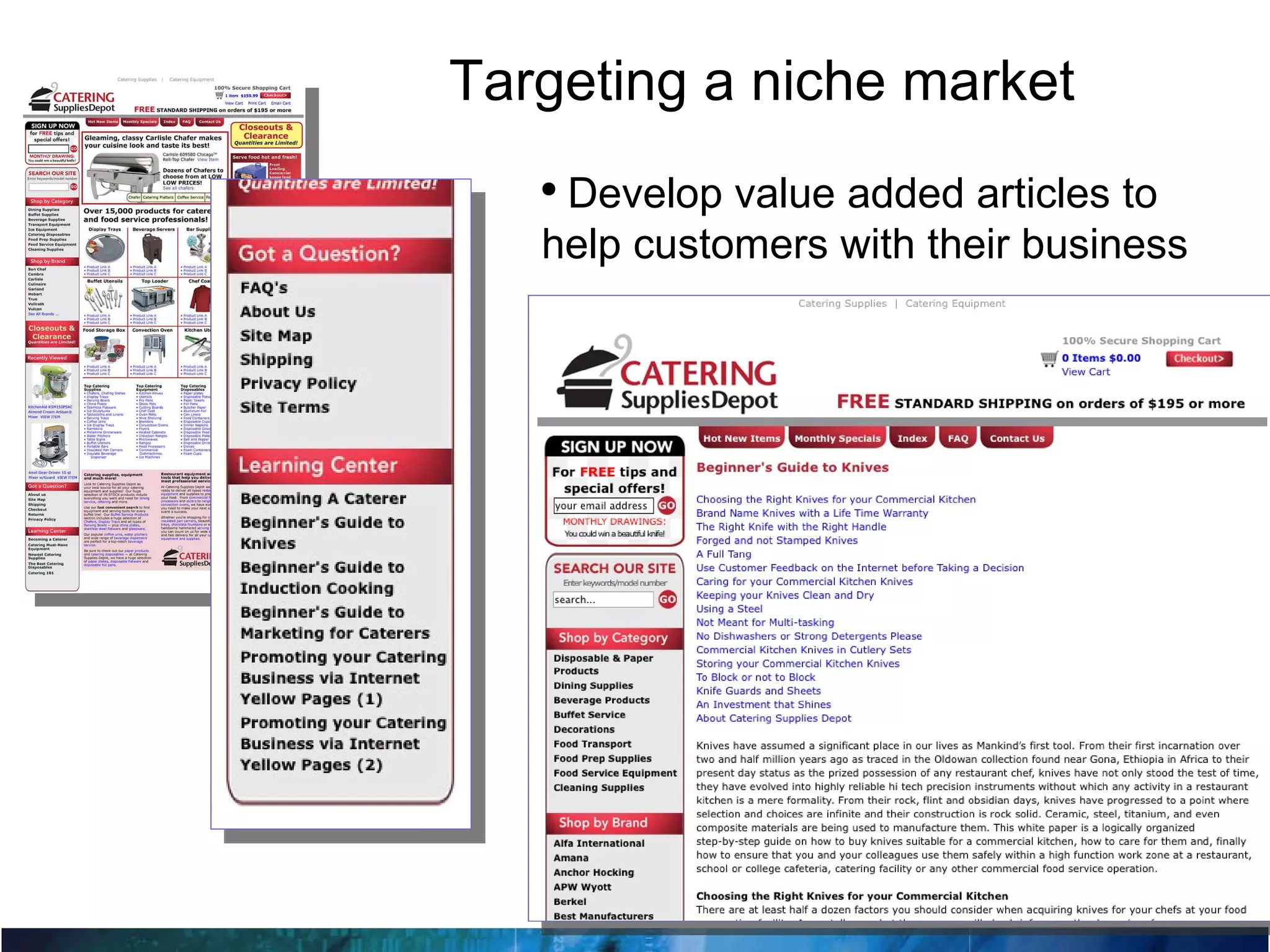The height and width of the screenshot is (952, 1270).
Task: Select Disposable & Paper Products category
Action: pos(603,664)
